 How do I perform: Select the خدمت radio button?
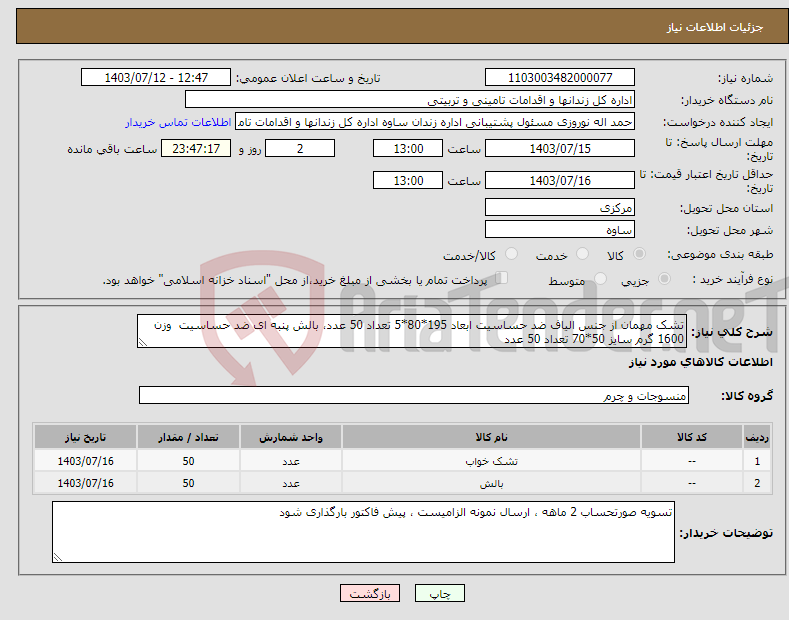point(582,254)
